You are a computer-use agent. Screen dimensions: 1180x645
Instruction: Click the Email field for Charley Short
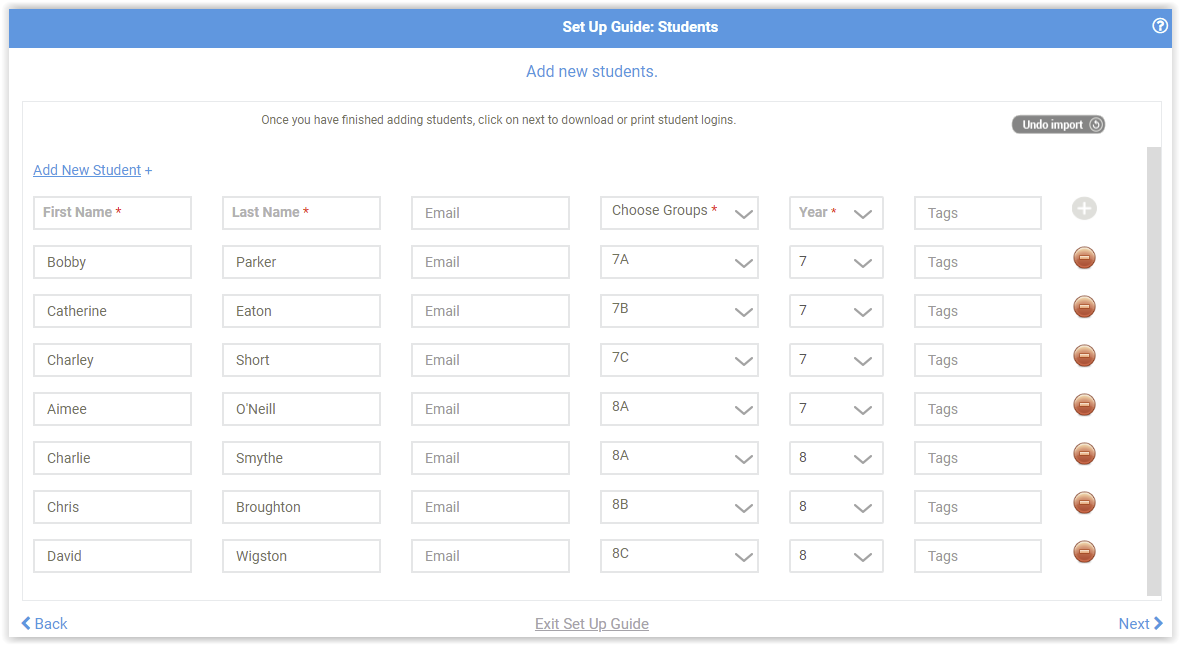tap(490, 360)
